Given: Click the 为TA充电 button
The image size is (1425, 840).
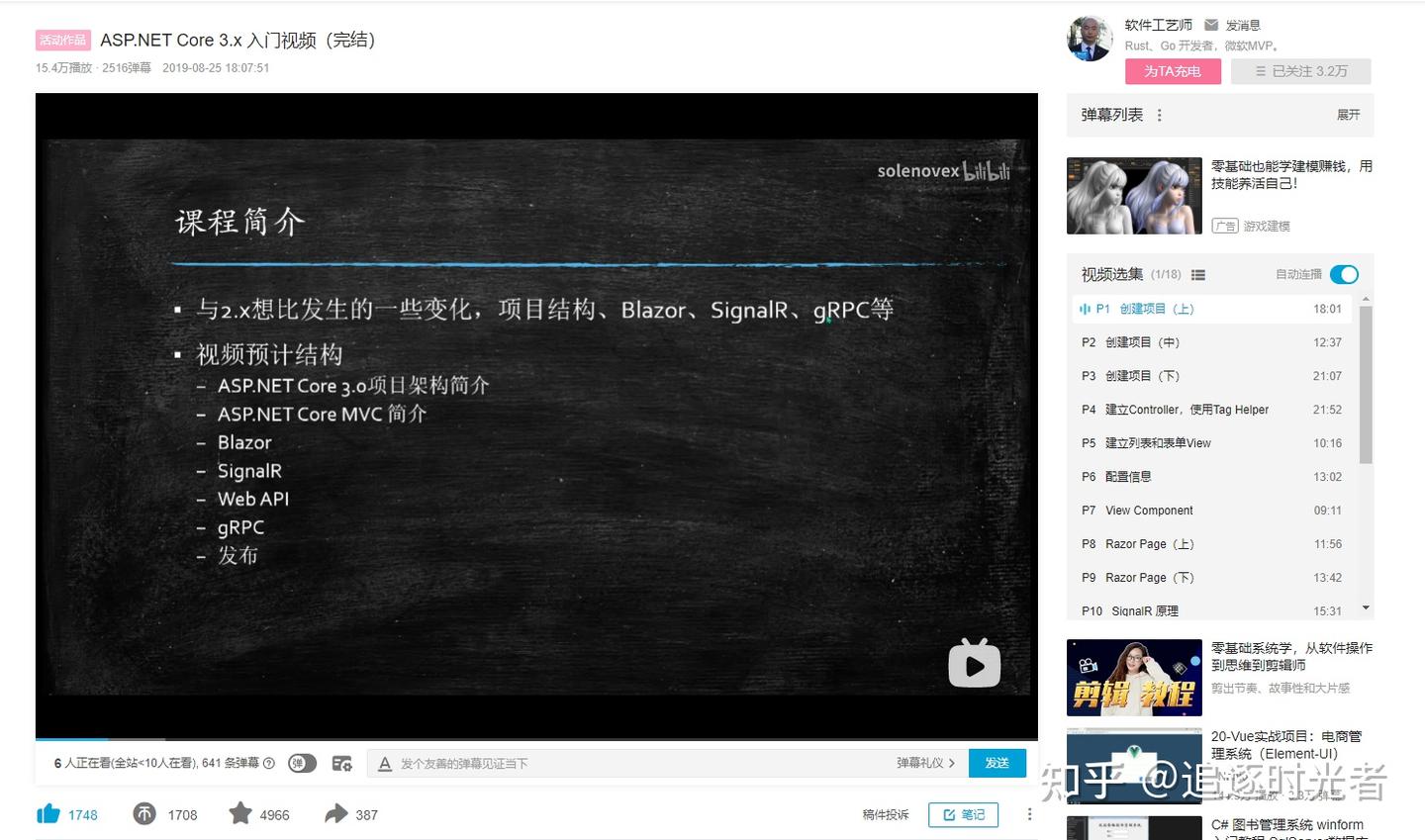Looking at the screenshot, I should [1173, 71].
